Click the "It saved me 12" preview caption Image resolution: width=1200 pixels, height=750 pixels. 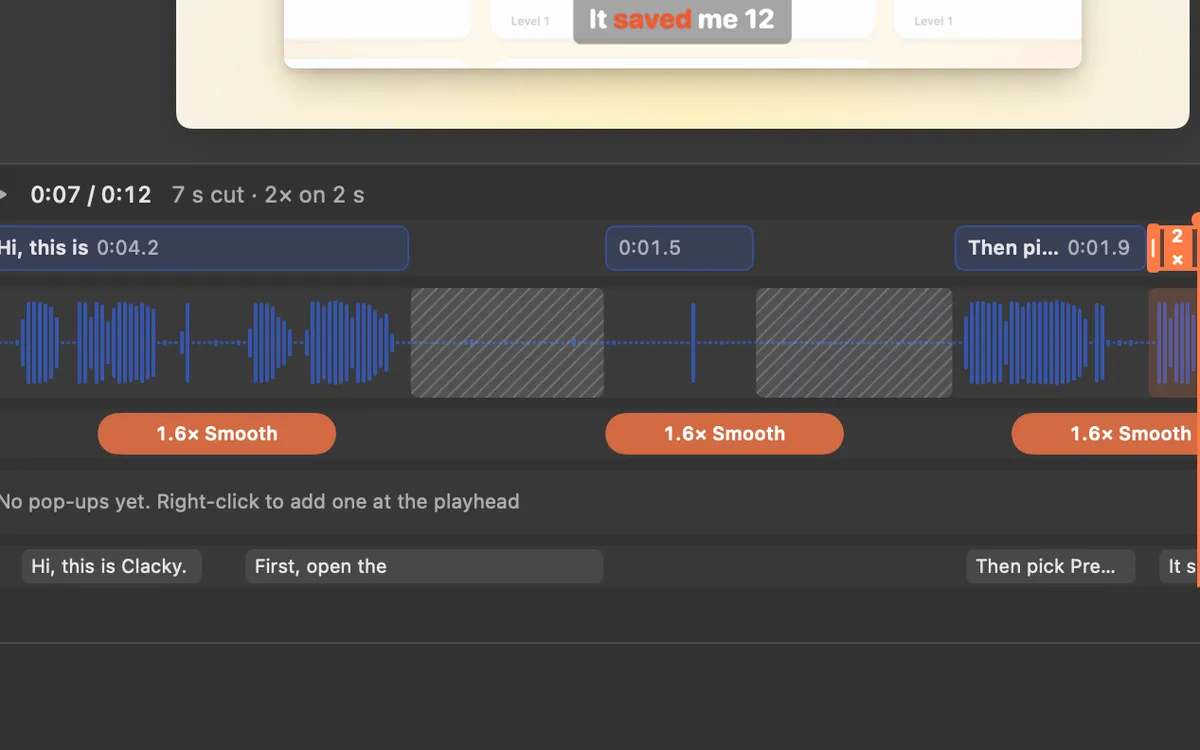click(x=682, y=20)
